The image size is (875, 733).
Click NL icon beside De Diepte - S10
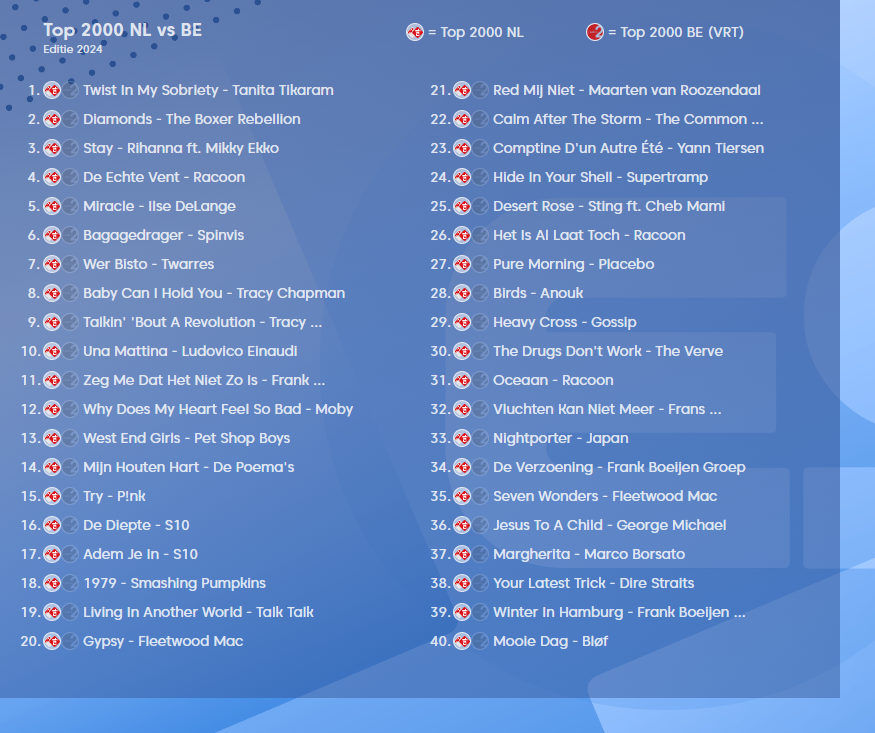pos(52,525)
